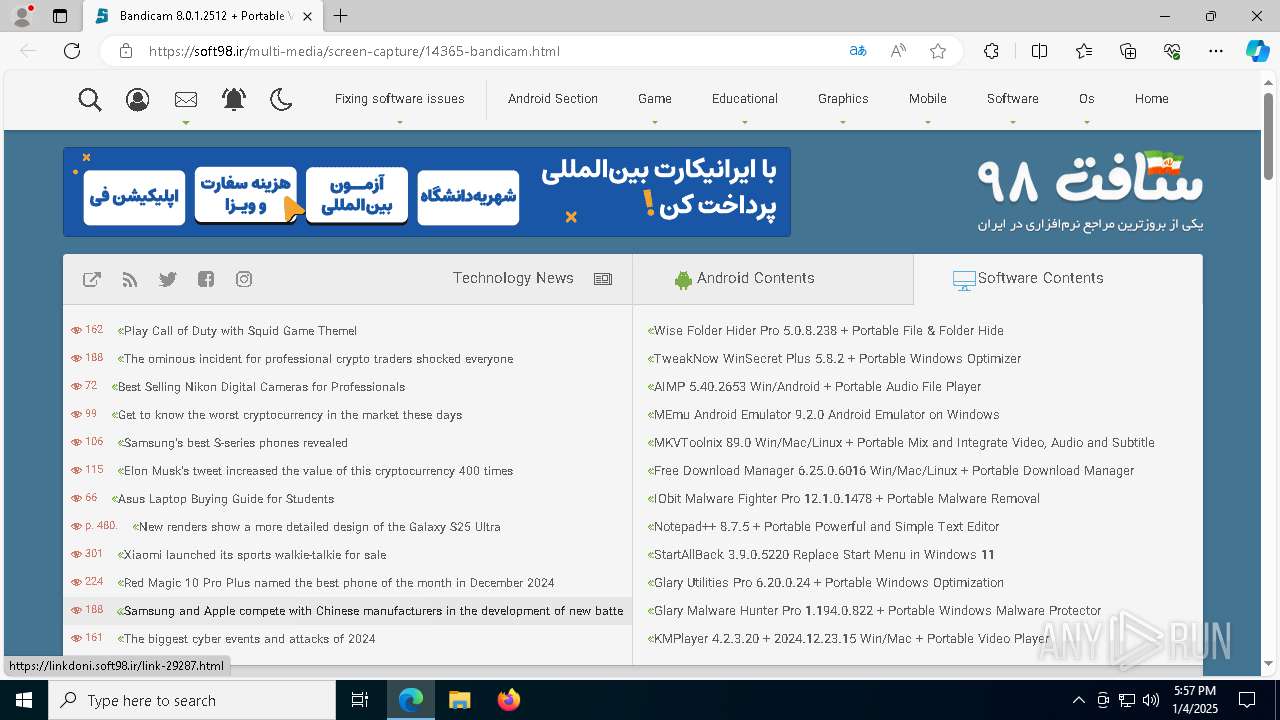Toggle dark mode with the moon icon
The height and width of the screenshot is (720, 1280).
pos(282,99)
